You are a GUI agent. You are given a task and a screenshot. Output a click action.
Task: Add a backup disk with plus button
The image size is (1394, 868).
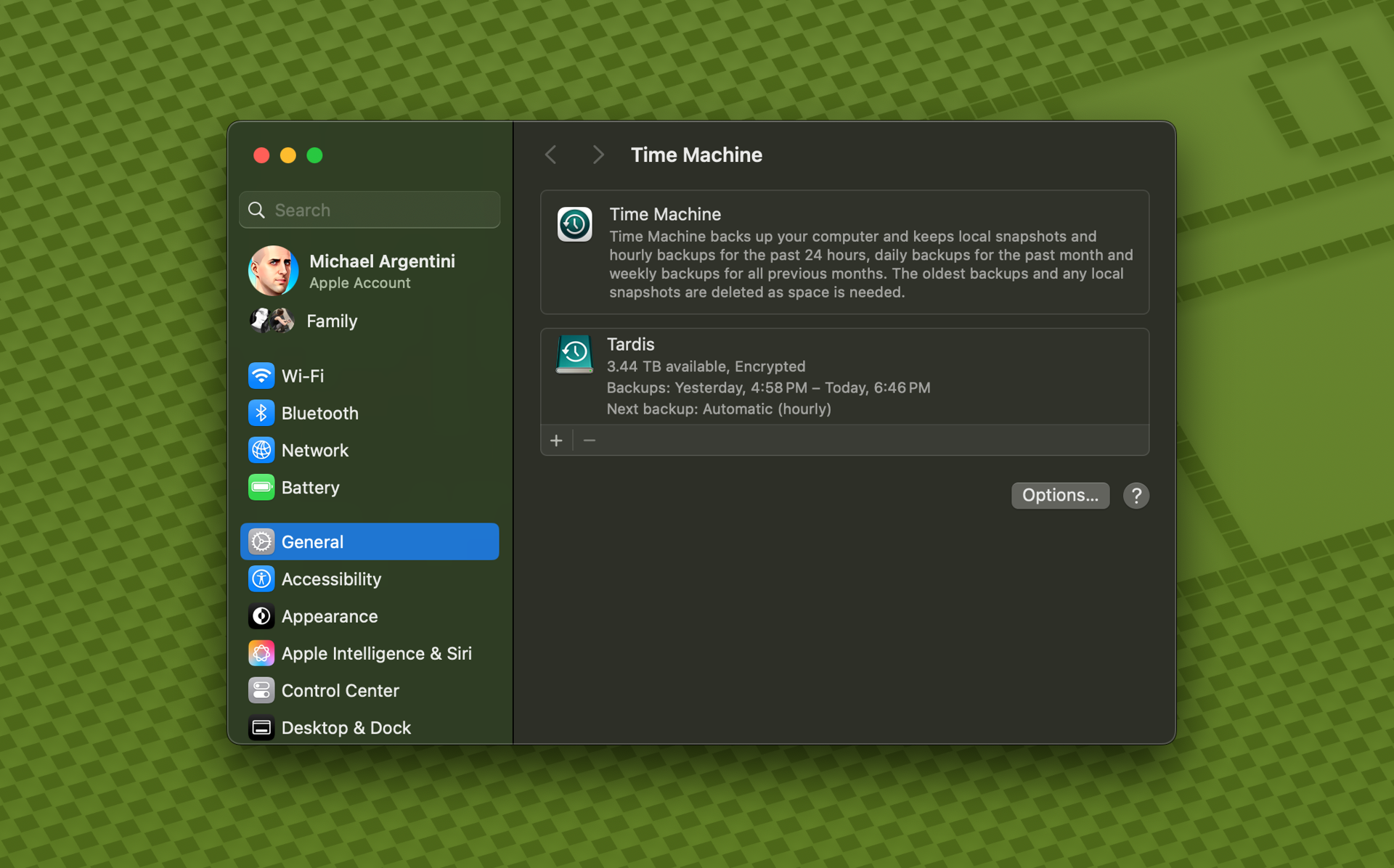click(x=556, y=441)
